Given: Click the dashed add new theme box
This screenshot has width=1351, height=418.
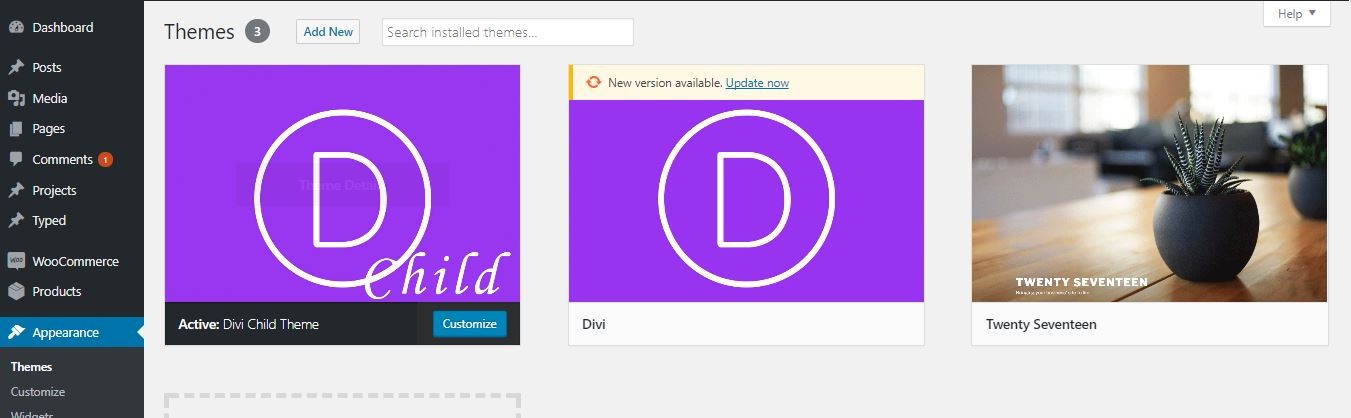Looking at the screenshot, I should pos(342,406).
